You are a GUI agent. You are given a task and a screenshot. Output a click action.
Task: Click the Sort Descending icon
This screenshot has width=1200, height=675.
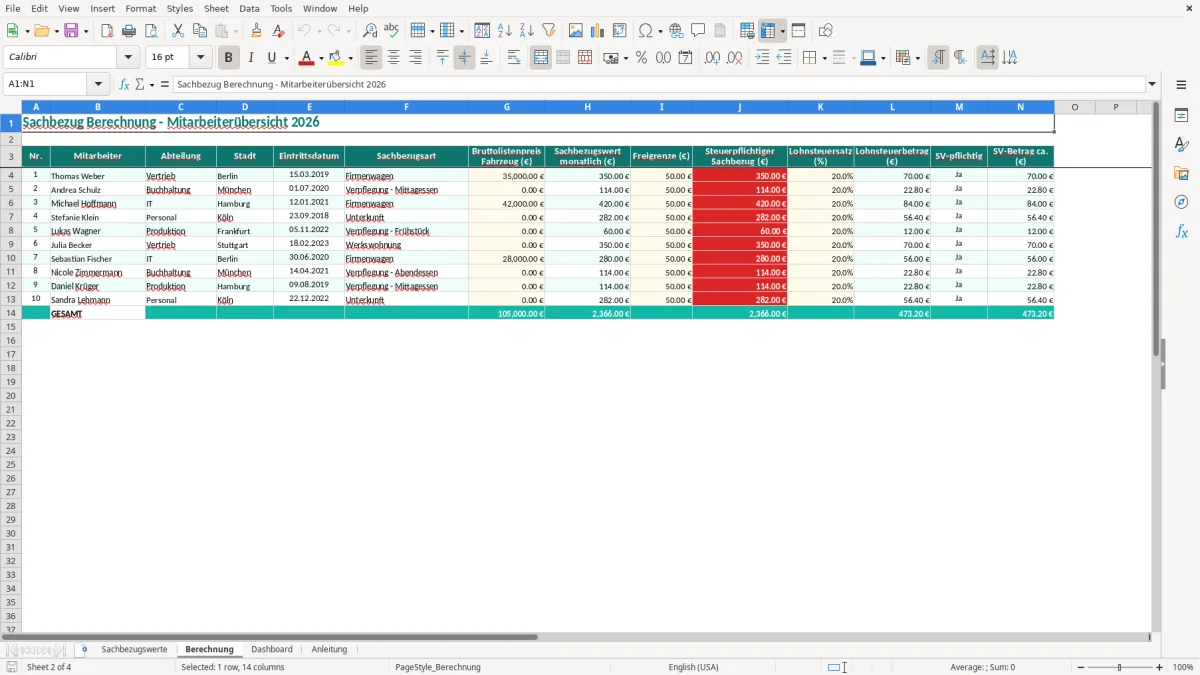point(526,31)
